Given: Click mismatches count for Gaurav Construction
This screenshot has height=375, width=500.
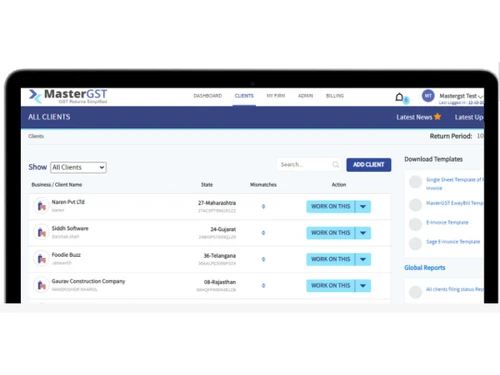Looking at the screenshot, I should tap(263, 286).
